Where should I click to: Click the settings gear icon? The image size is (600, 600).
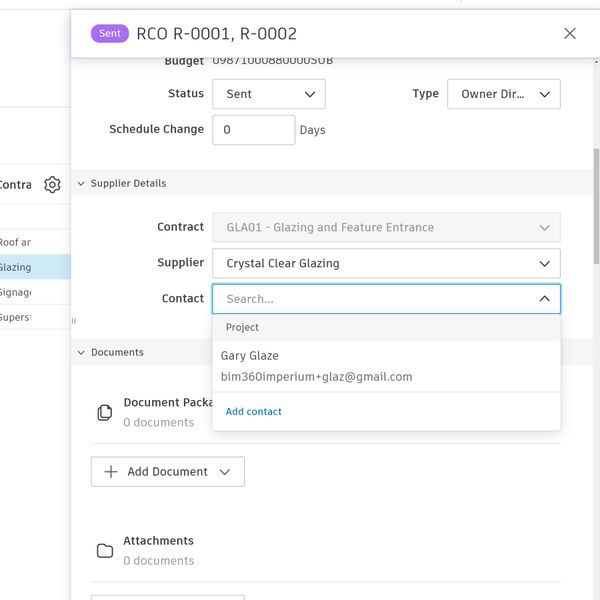tap(52, 185)
